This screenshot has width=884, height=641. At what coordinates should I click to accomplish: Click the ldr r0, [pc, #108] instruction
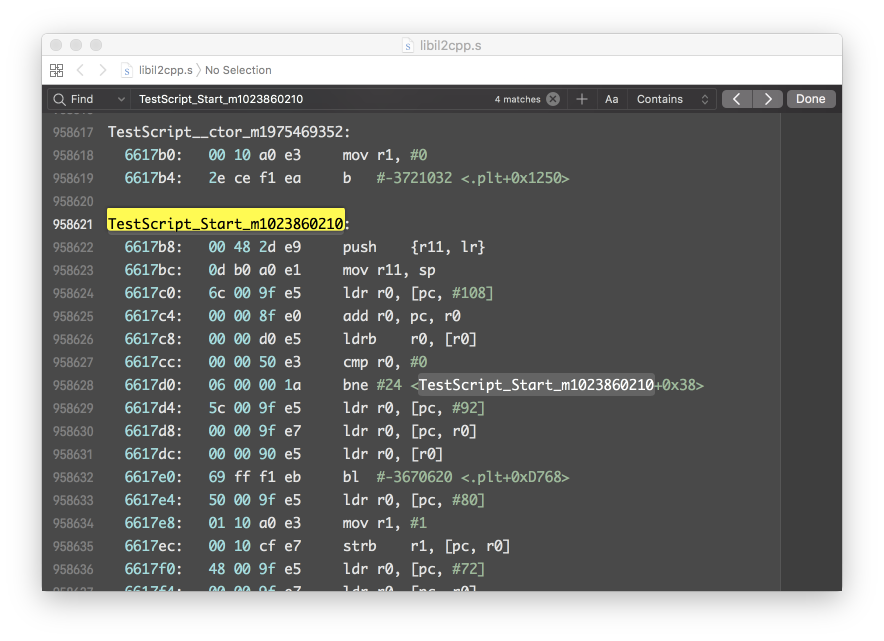click(418, 293)
